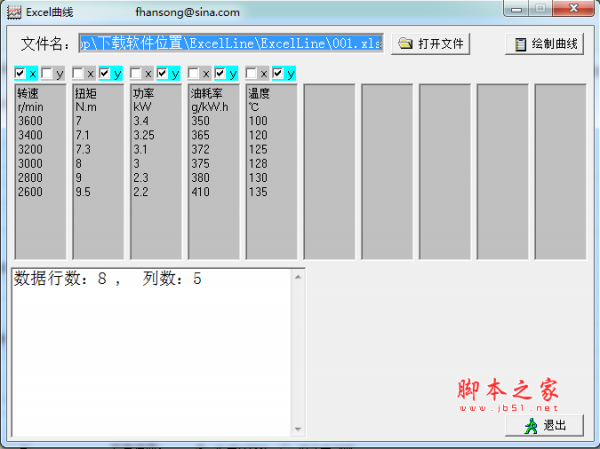Click the ℃ unit text in 温度 column

[254, 107]
